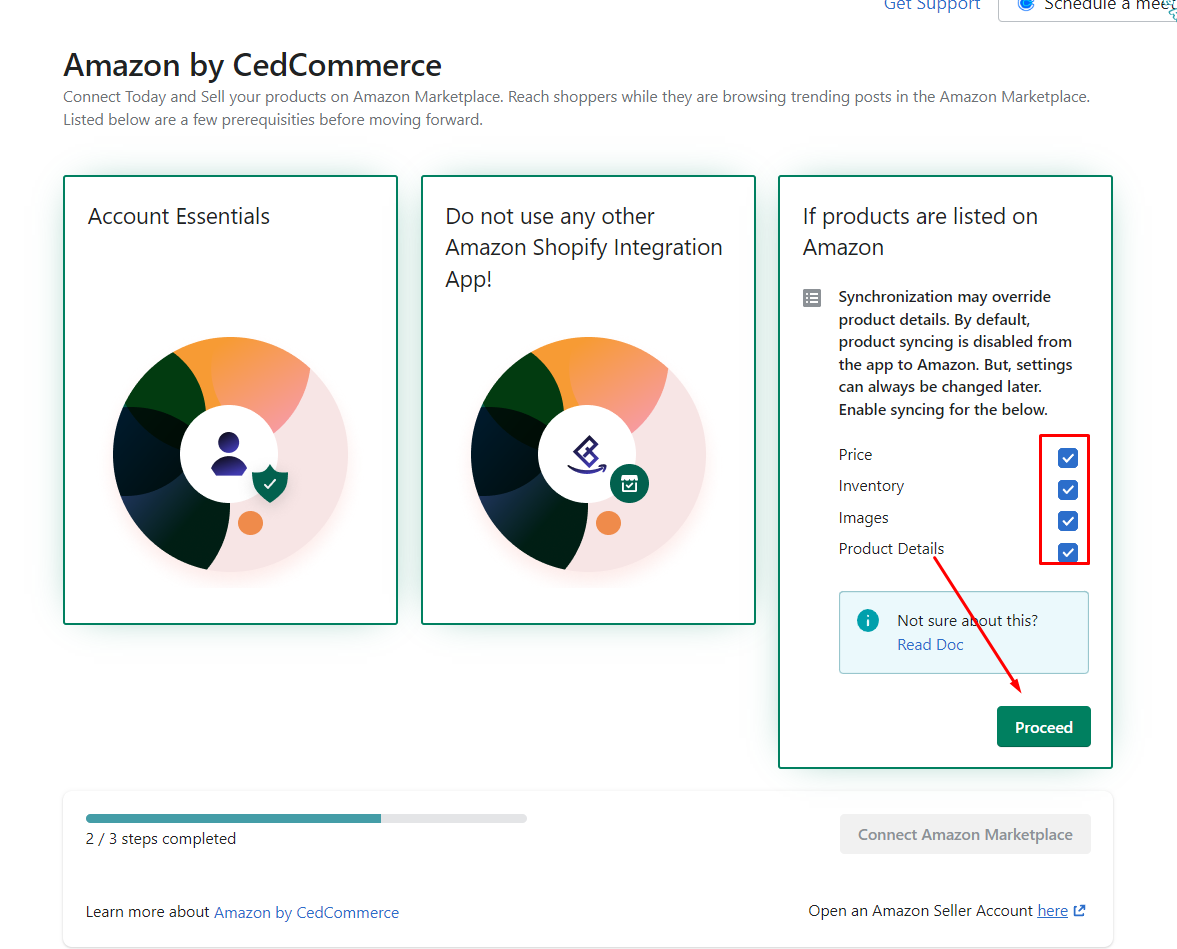Image resolution: width=1177 pixels, height=949 pixels.
Task: Click the user profile icon in Account Essentials
Action: point(229,453)
